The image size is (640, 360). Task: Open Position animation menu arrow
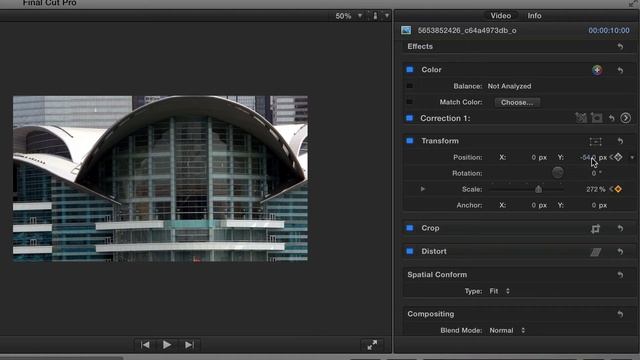click(632, 158)
